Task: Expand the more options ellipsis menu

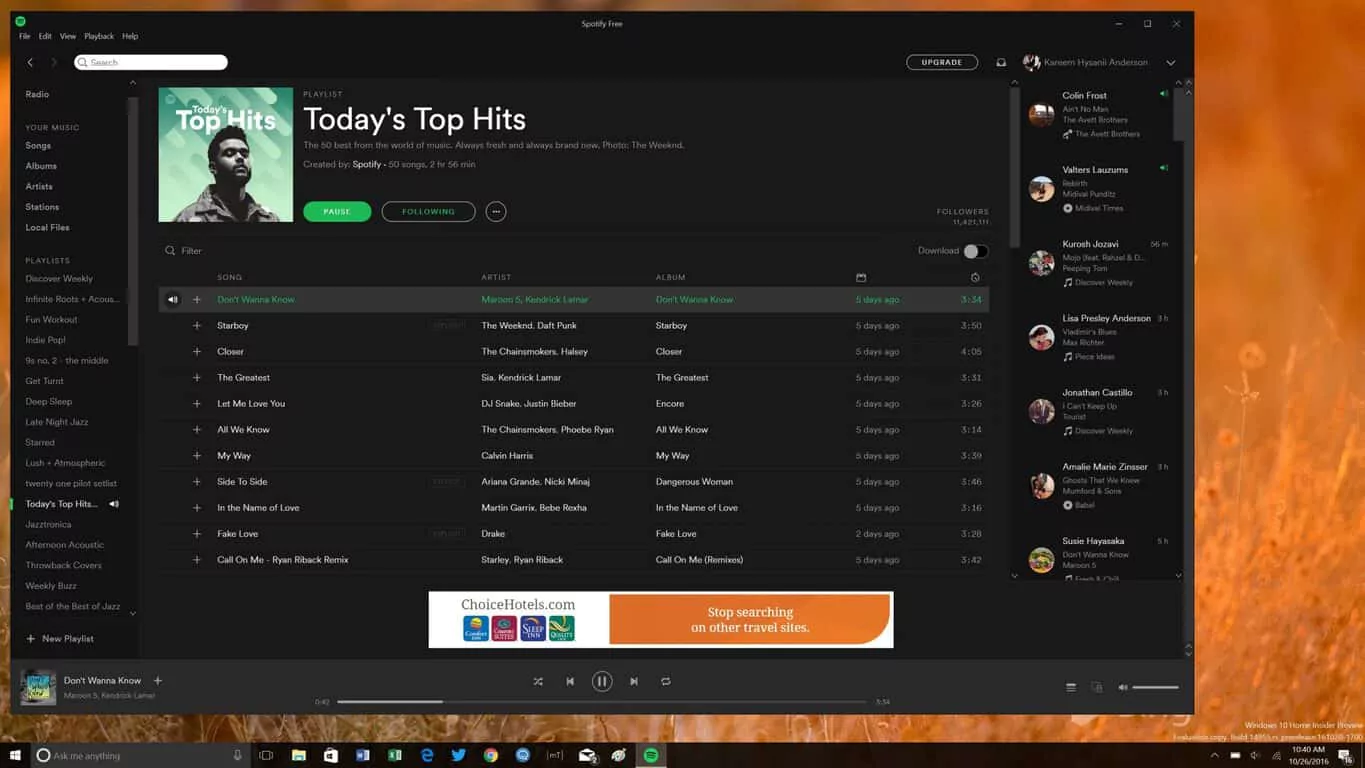Action: pyautogui.click(x=496, y=211)
